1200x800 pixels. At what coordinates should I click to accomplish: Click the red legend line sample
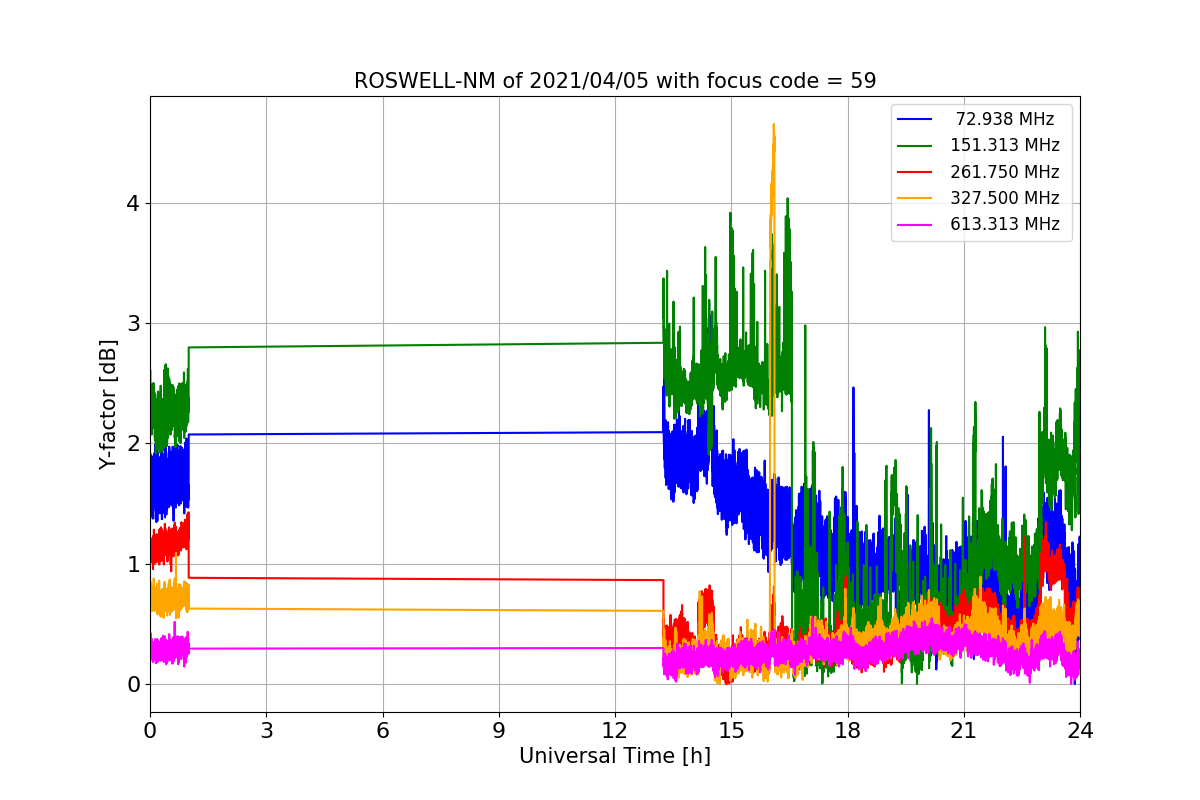click(916, 172)
